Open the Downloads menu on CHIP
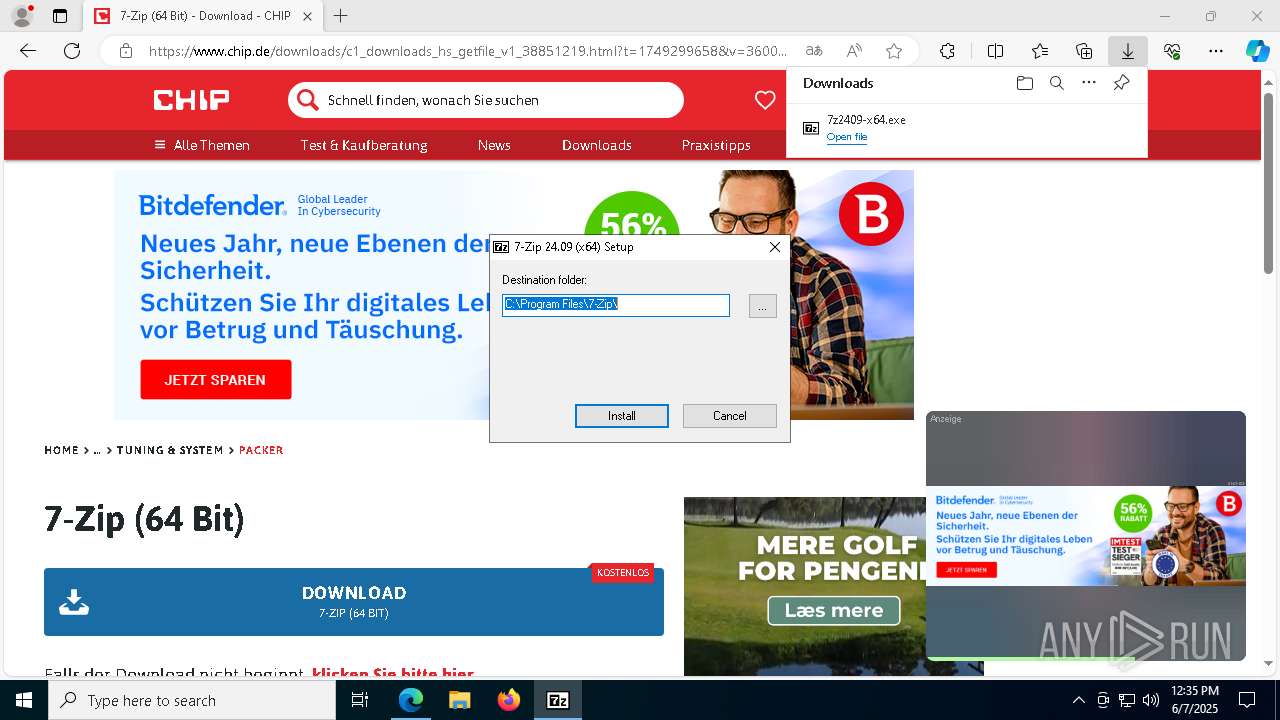The width and height of the screenshot is (1280, 720). click(597, 145)
